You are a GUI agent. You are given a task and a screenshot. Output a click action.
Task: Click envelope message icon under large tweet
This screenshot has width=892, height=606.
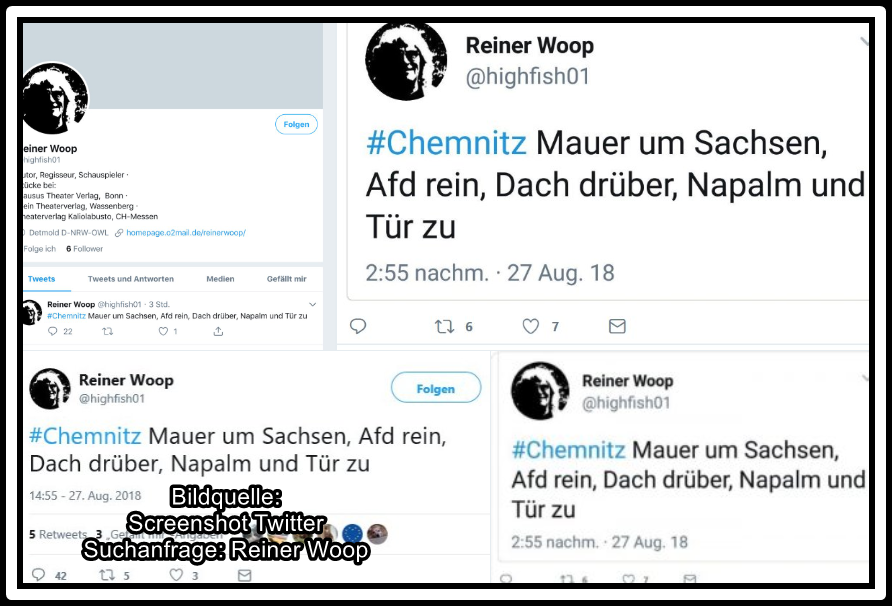(x=617, y=326)
